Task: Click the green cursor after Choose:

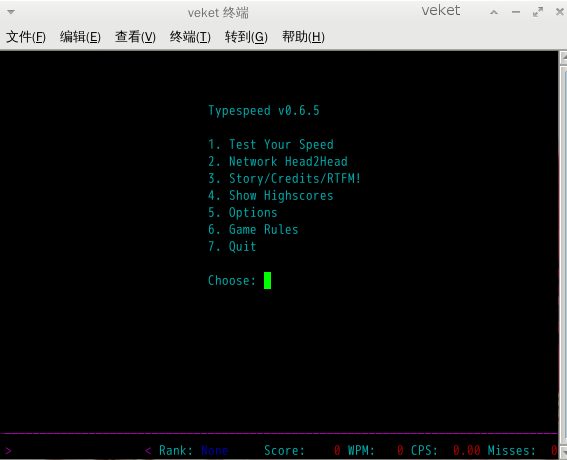Action: point(267,280)
